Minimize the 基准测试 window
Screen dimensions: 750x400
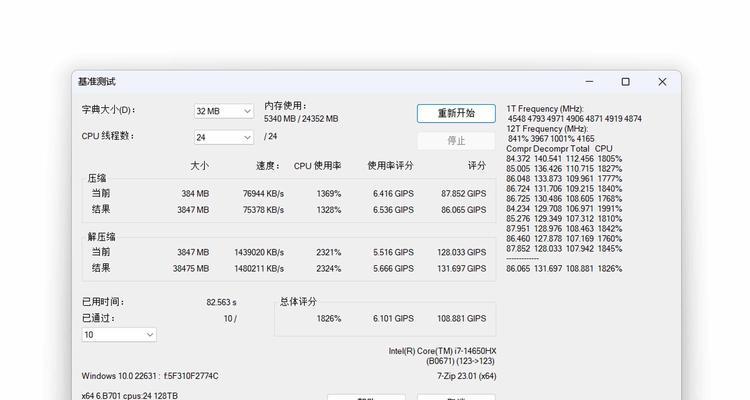click(x=589, y=82)
